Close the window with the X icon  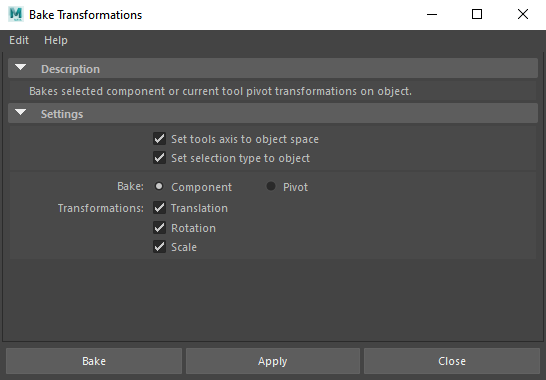point(523,14)
